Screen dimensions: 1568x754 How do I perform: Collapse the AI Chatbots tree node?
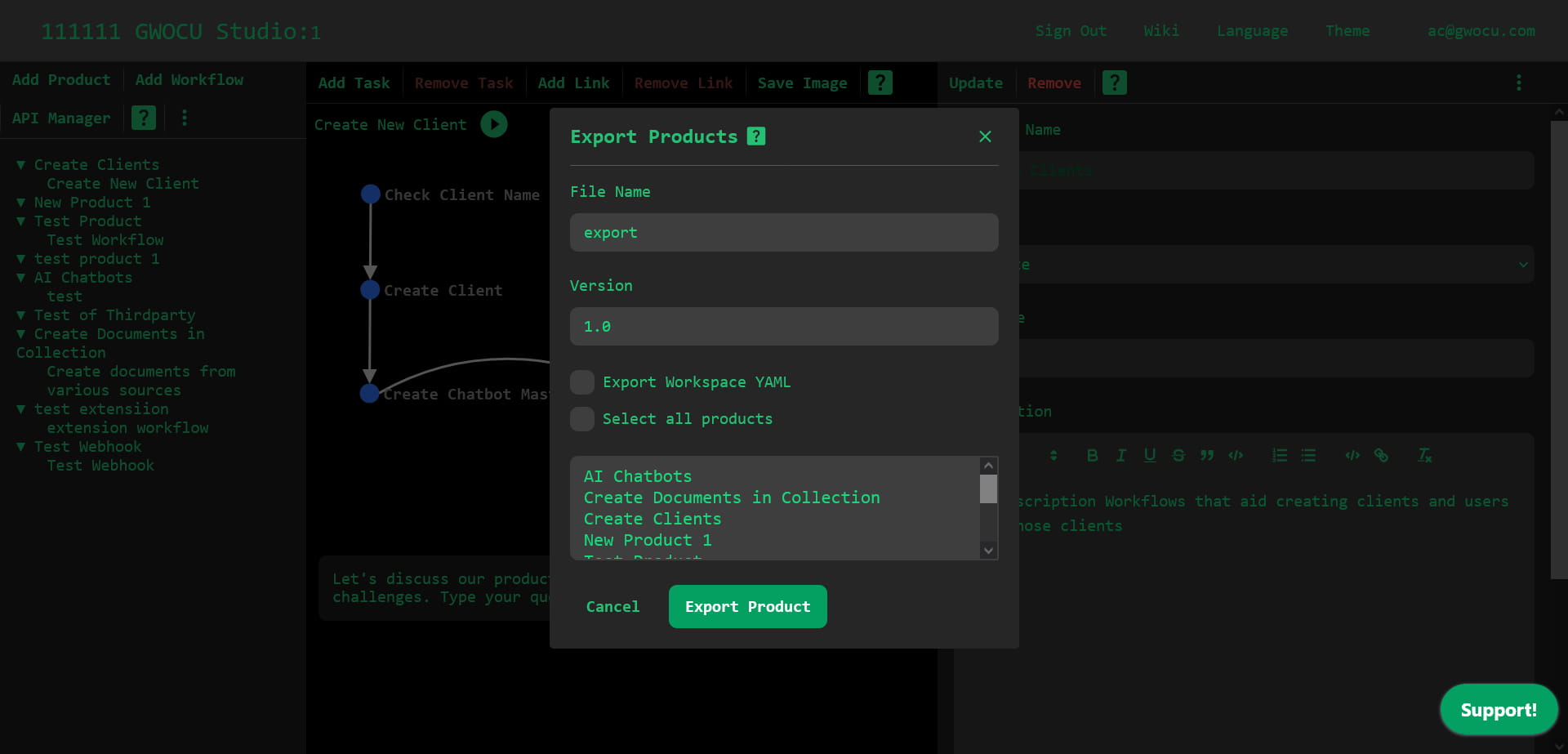click(21, 278)
